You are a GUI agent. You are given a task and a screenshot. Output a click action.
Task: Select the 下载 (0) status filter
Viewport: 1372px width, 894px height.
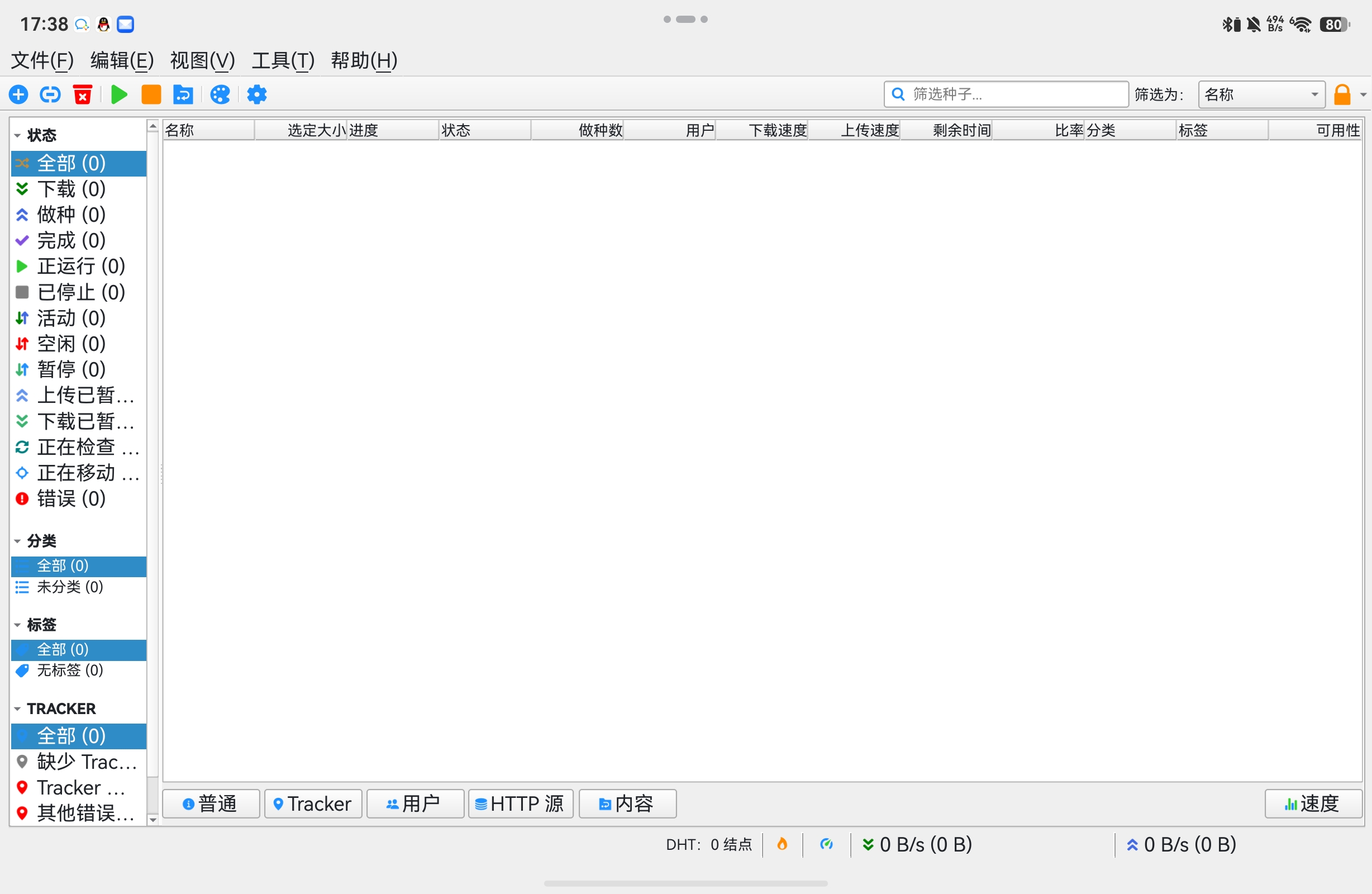tap(78, 189)
